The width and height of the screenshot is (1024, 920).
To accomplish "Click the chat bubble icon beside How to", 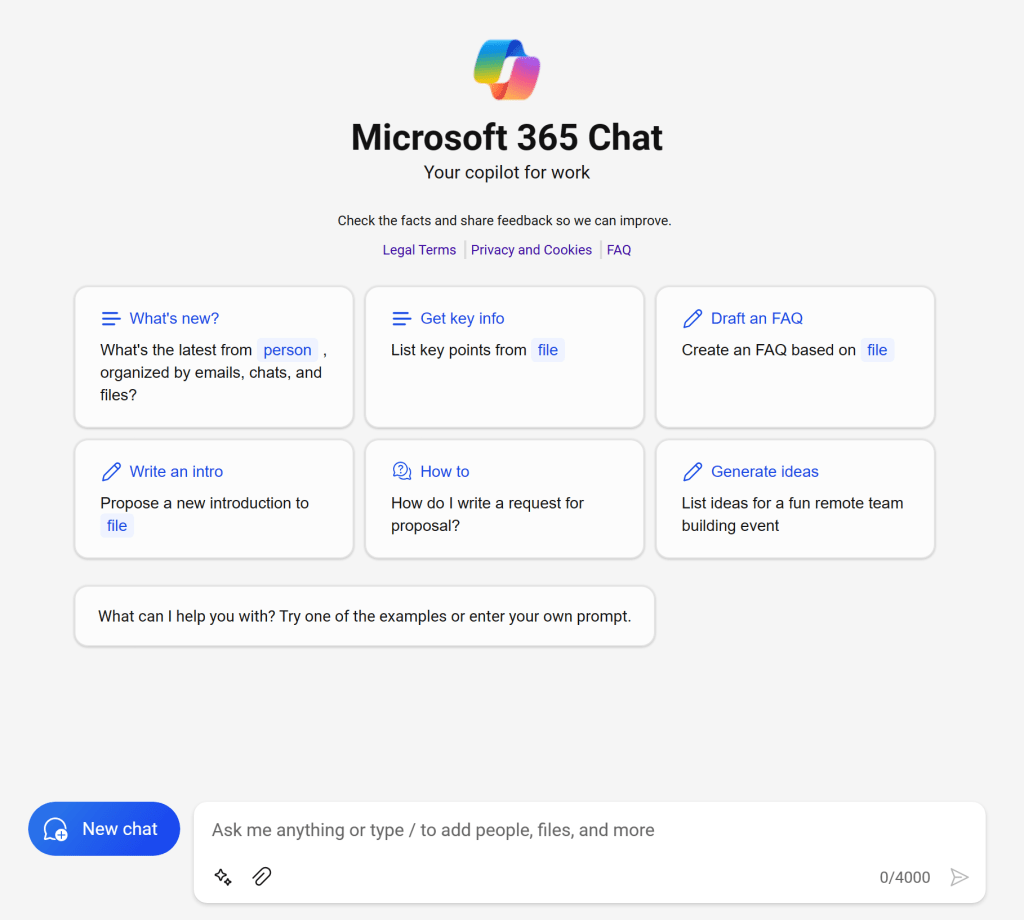I will click(402, 472).
